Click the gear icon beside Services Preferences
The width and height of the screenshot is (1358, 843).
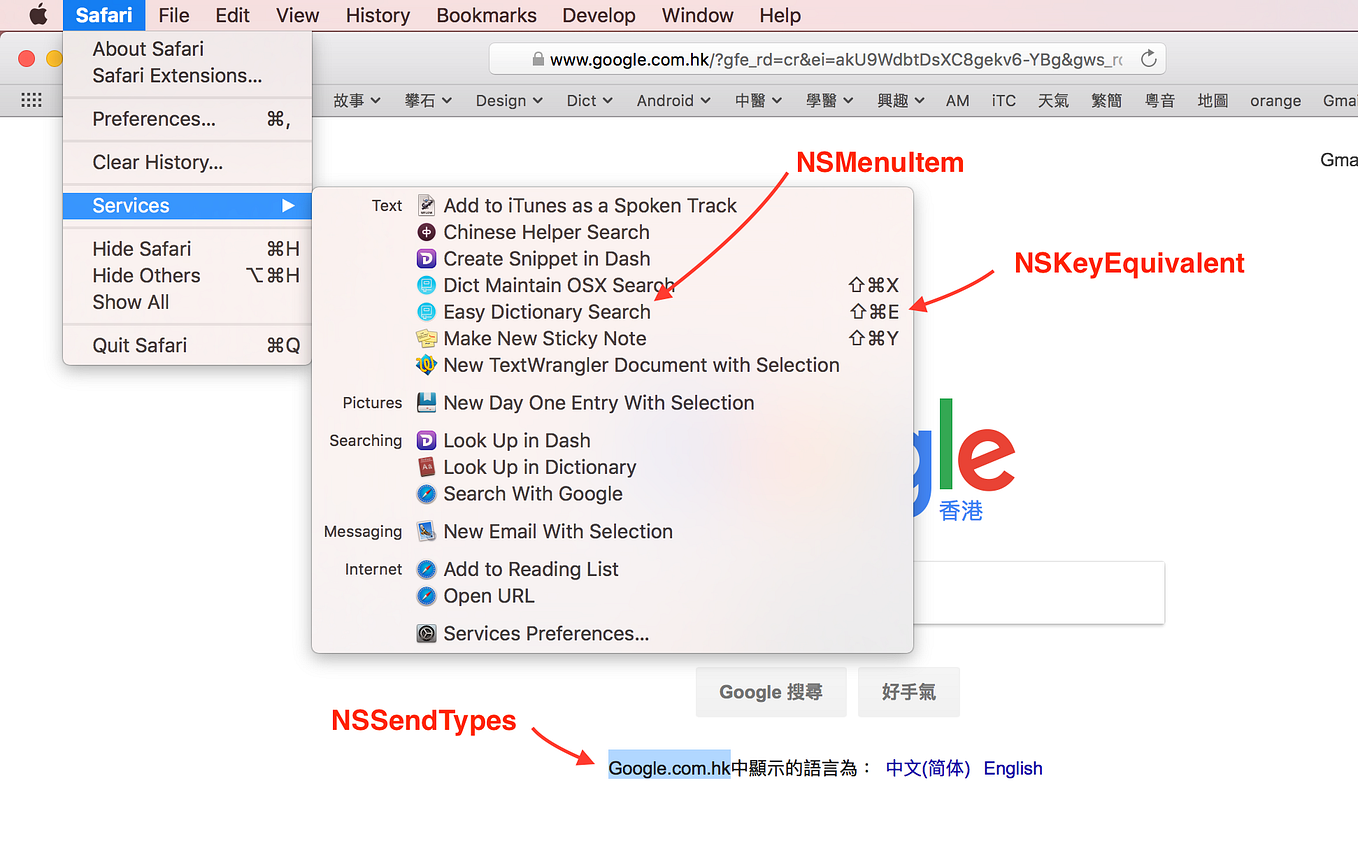pos(427,633)
